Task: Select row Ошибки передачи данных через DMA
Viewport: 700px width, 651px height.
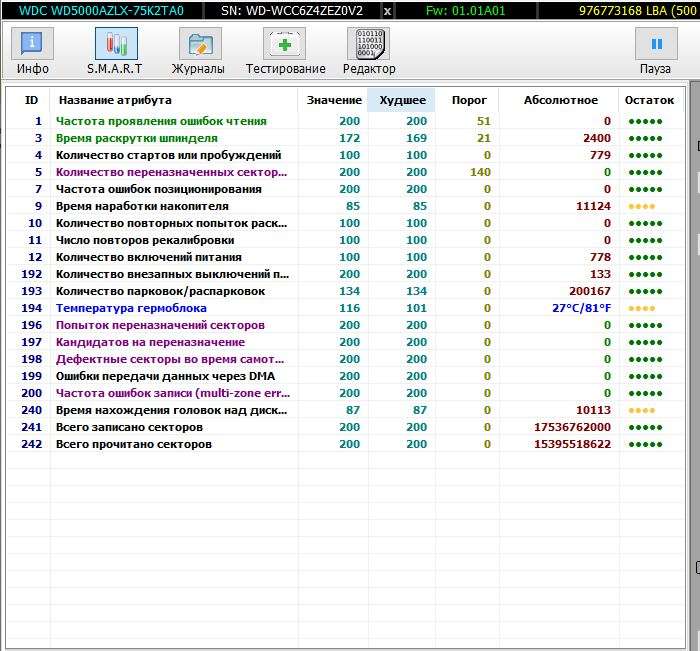Action: (345, 376)
